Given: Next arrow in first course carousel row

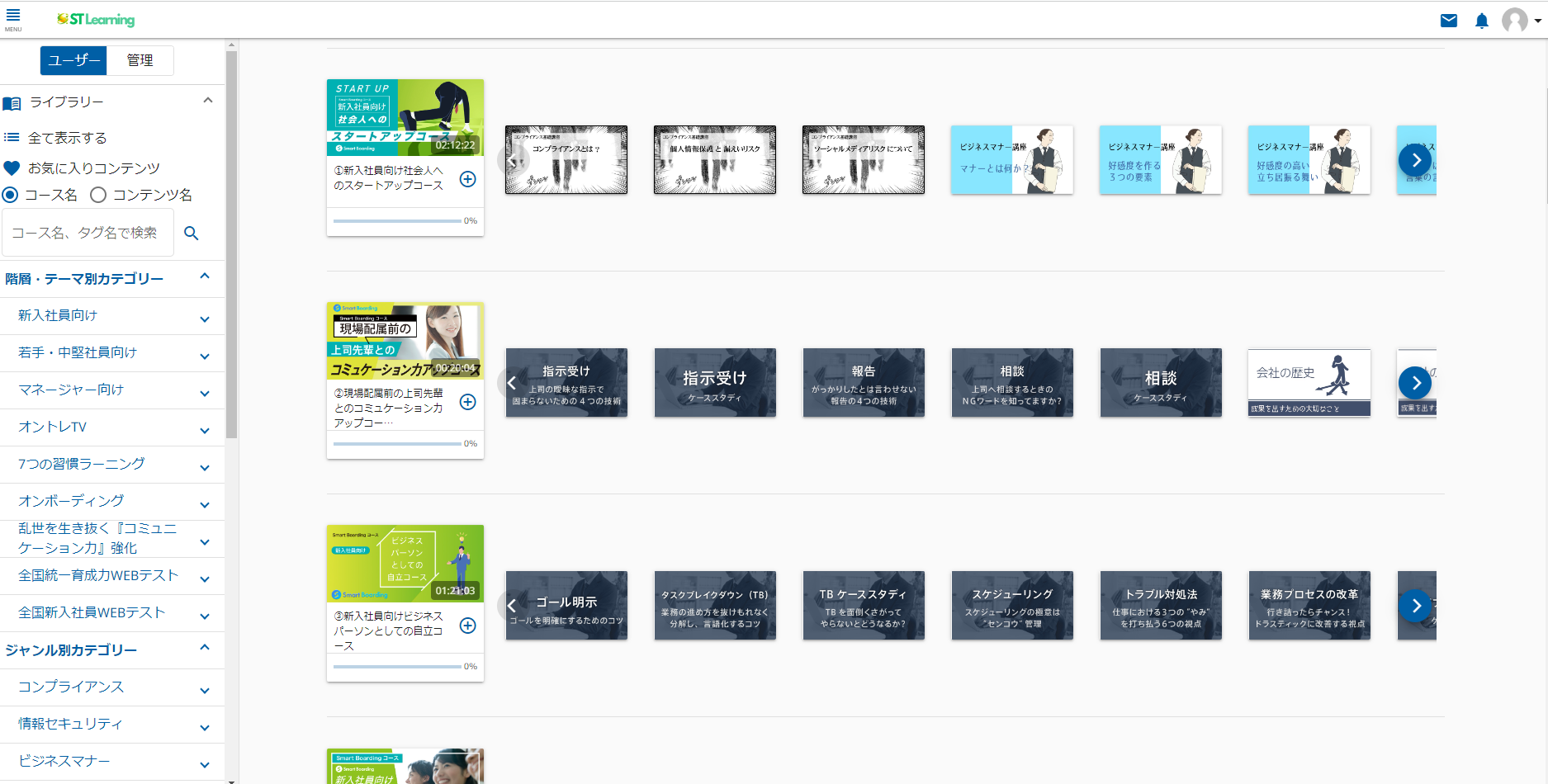Looking at the screenshot, I should tap(1416, 160).
